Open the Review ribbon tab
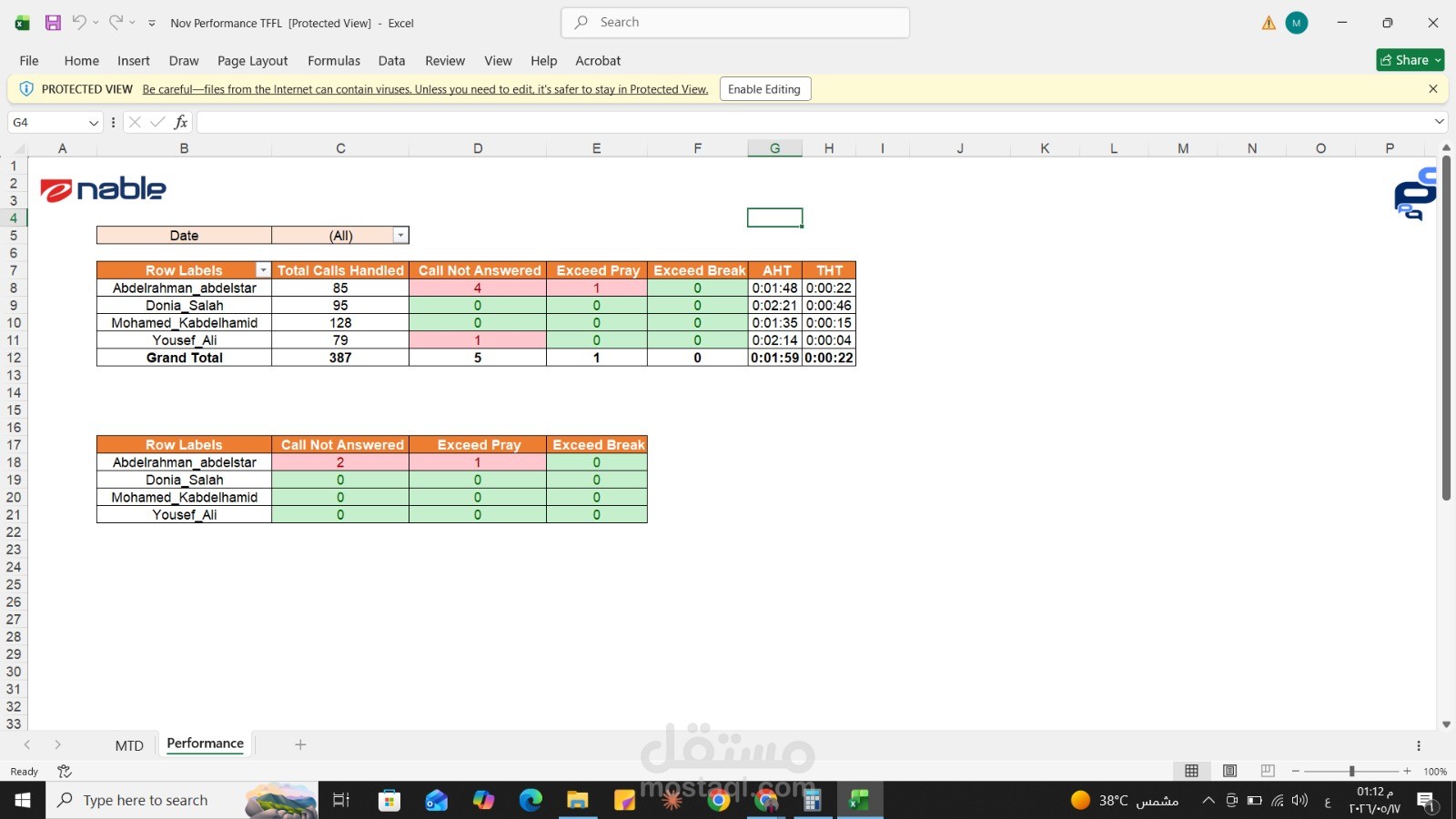Screen dimensions: 1456x819 [x=445, y=61]
